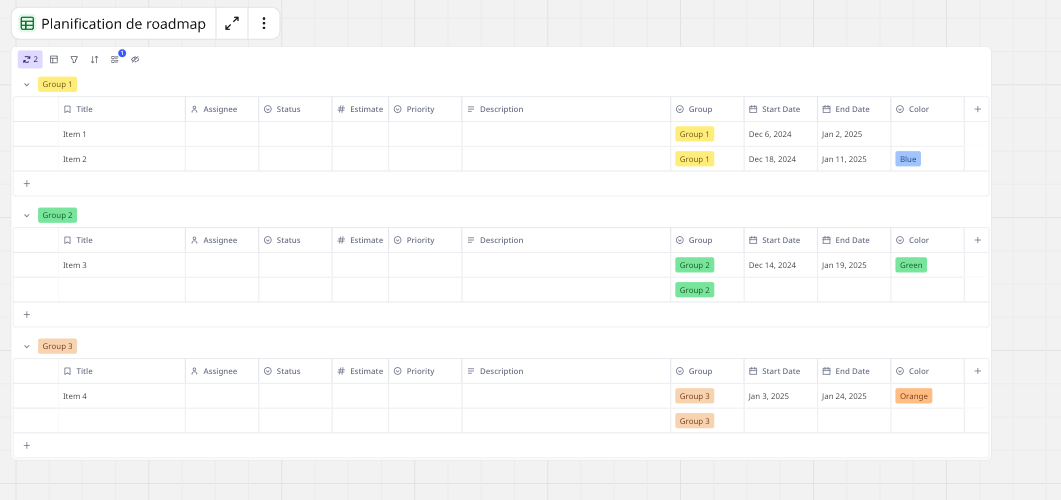Click start date Dec 6, 2024

770,134
